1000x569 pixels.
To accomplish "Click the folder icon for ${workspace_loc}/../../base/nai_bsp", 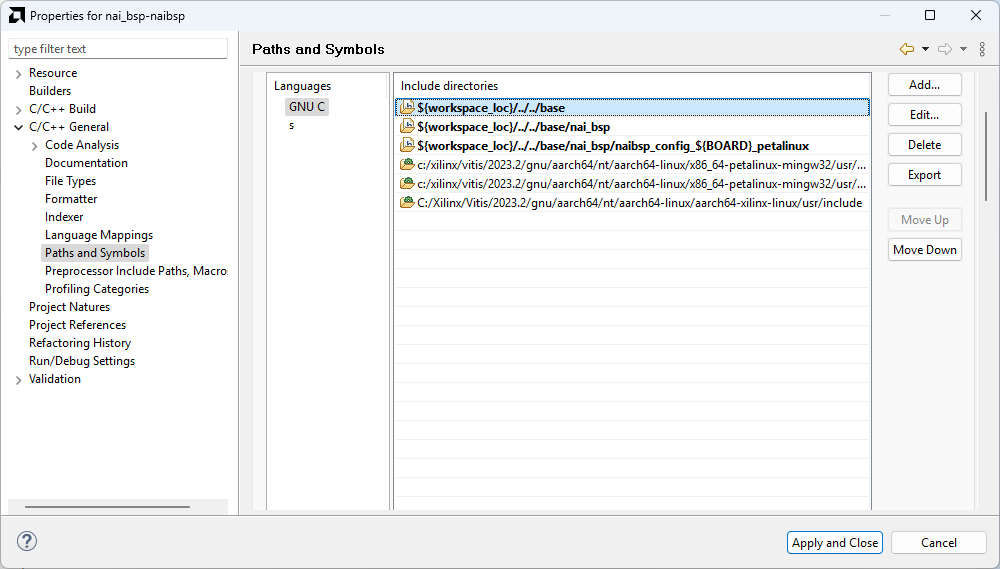I will click(407, 127).
